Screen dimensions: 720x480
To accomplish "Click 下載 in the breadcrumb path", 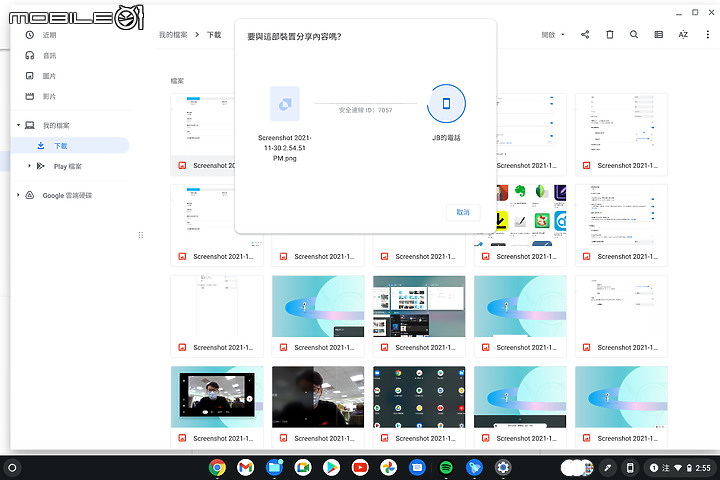I will tap(214, 34).
